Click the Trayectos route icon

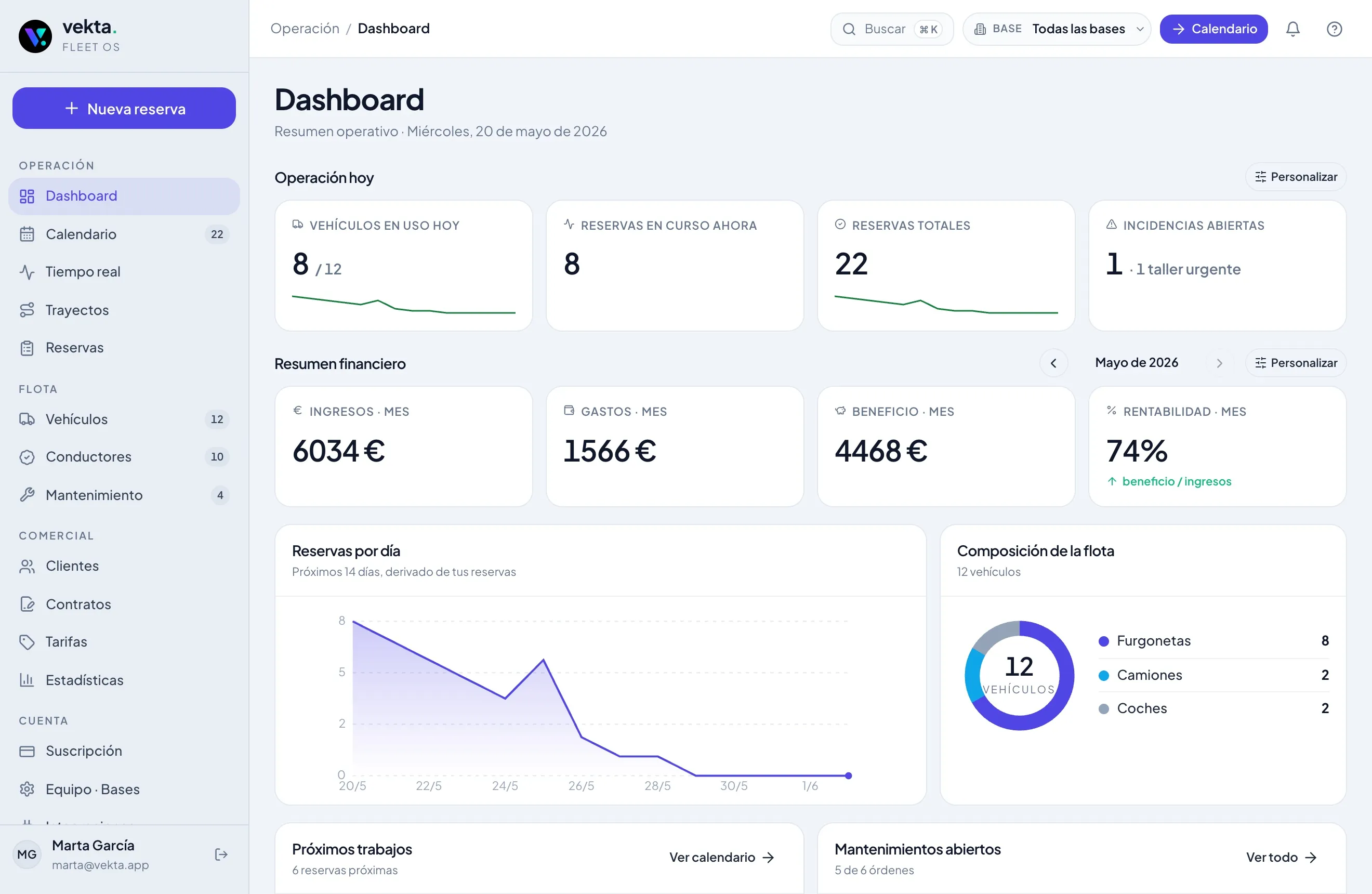(x=27, y=310)
